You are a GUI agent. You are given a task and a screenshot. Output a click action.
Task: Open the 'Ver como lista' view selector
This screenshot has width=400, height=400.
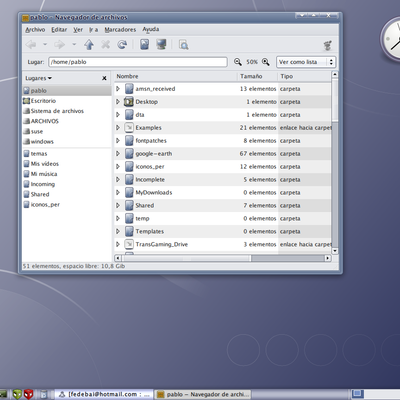(x=306, y=62)
